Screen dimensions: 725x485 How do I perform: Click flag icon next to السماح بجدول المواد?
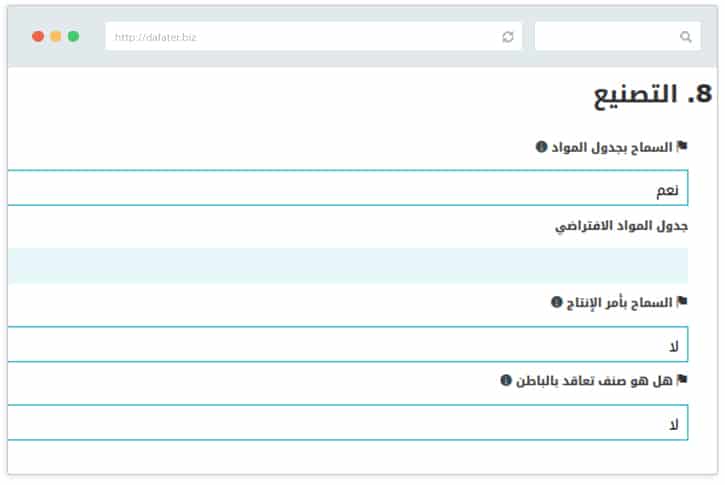click(x=682, y=147)
